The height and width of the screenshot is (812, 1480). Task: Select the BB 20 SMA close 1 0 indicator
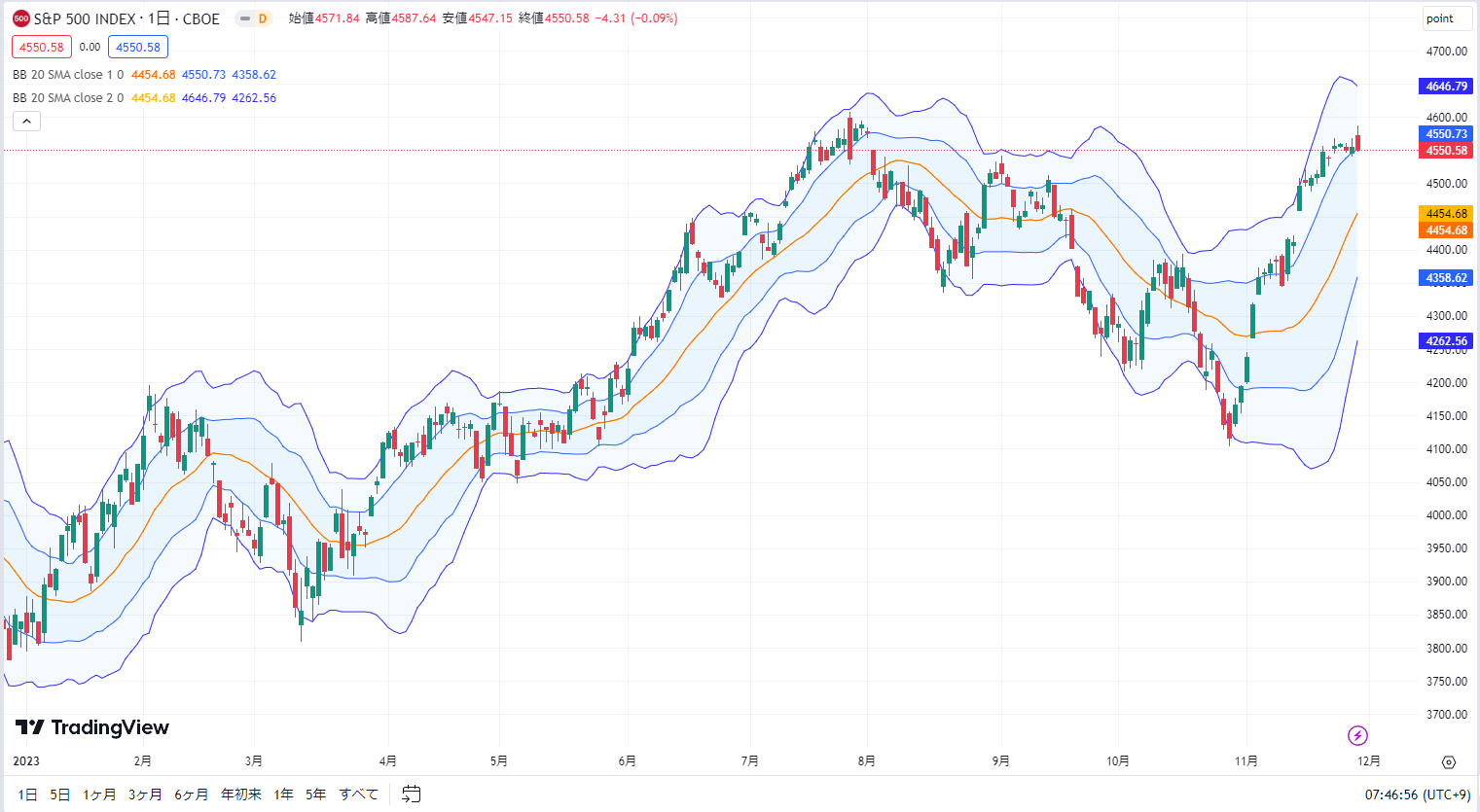(x=68, y=75)
